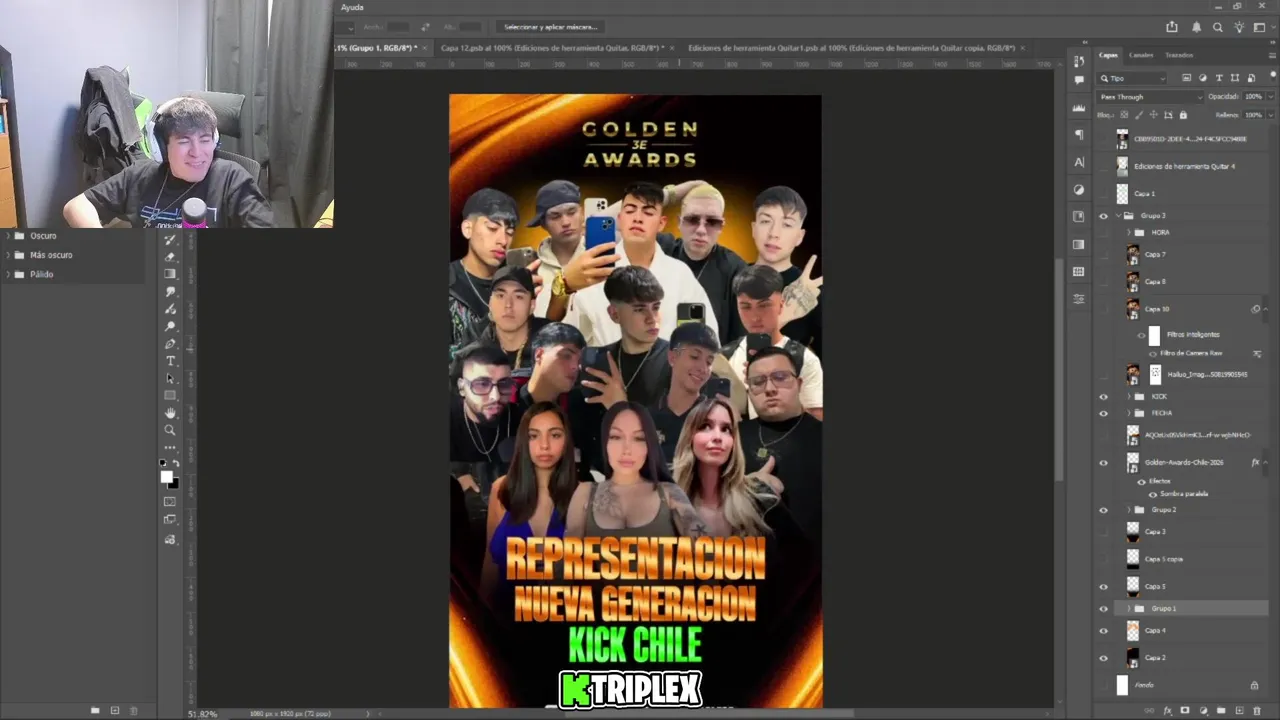The height and width of the screenshot is (720, 1280).
Task: Click Seleccionar y aplicar máscara button
Action: coord(550,27)
